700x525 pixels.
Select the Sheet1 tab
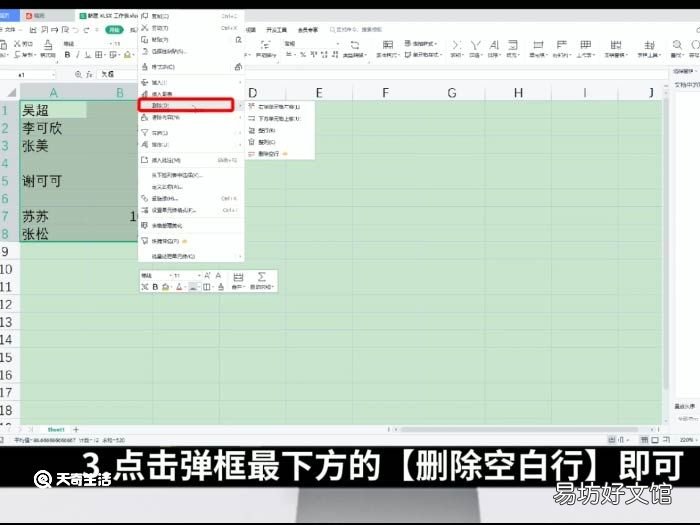(56, 429)
